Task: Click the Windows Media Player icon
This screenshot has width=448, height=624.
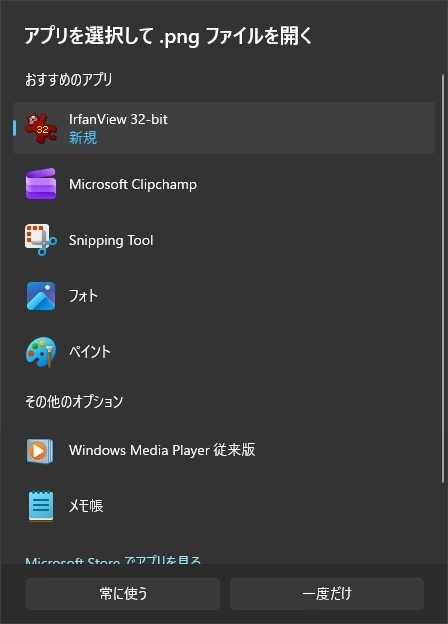Action: coord(40,451)
